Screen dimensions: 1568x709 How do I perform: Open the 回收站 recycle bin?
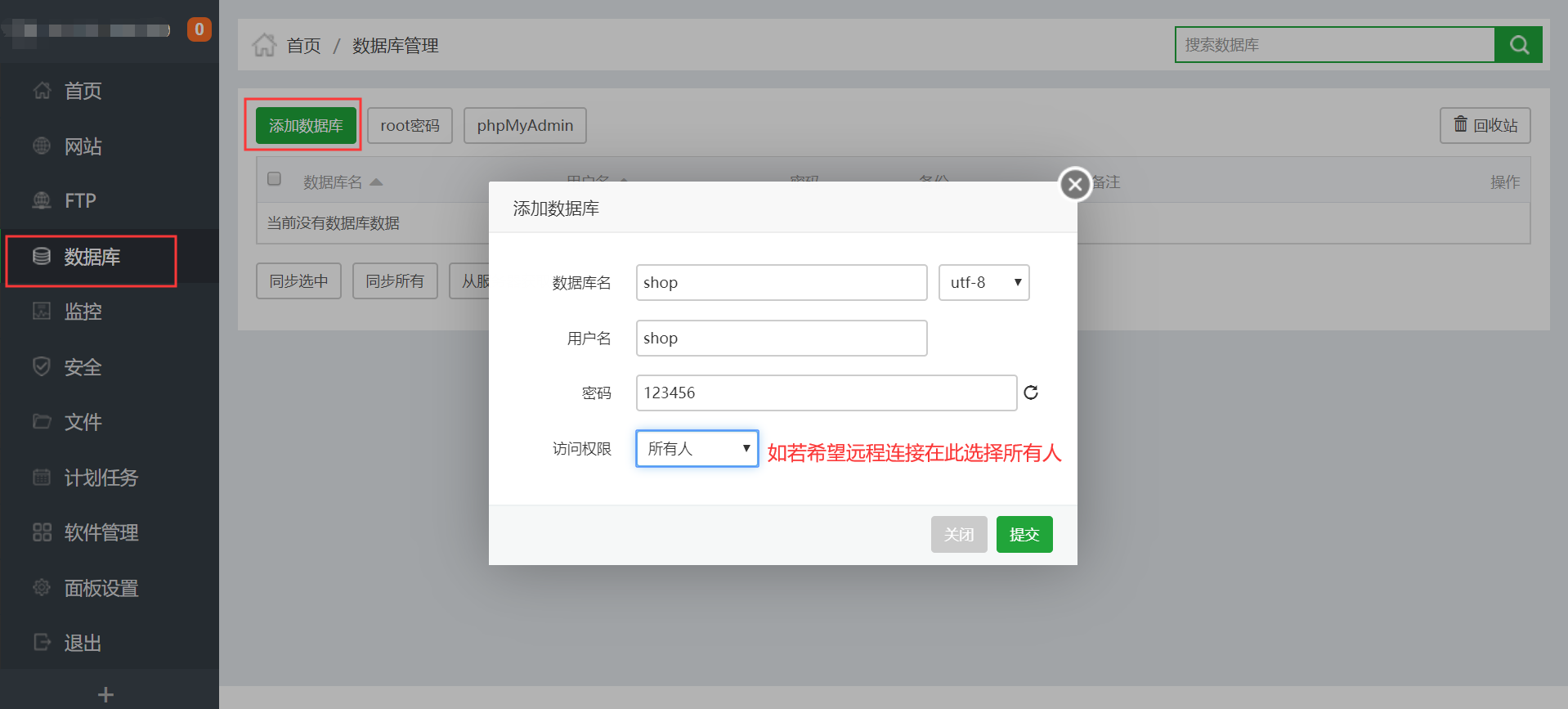click(x=1485, y=125)
